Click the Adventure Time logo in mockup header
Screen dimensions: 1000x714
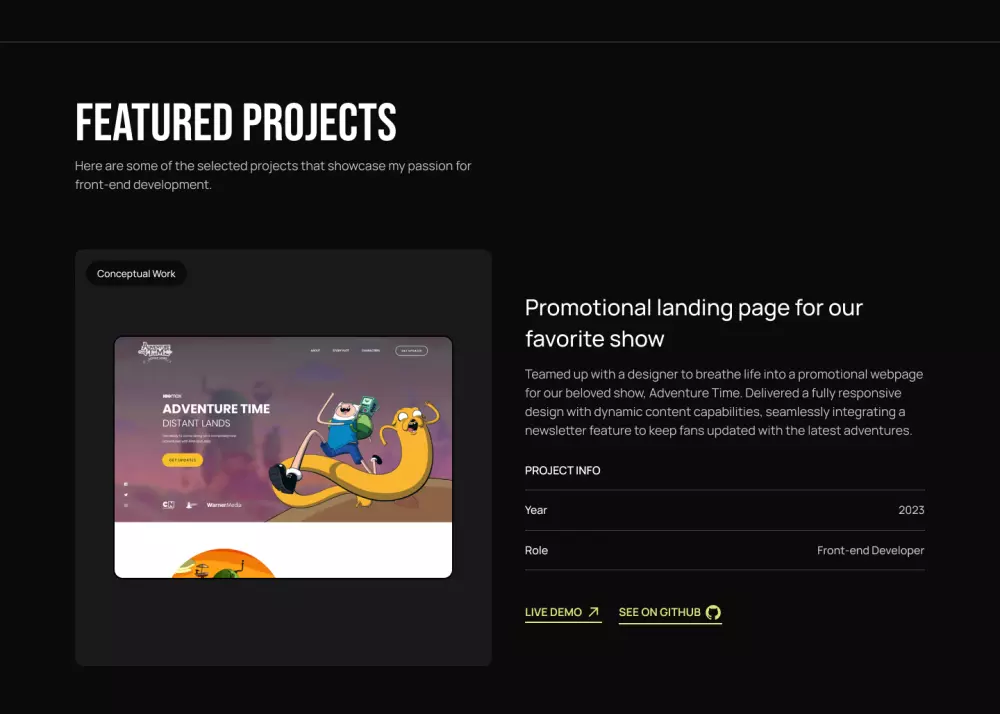tap(155, 351)
